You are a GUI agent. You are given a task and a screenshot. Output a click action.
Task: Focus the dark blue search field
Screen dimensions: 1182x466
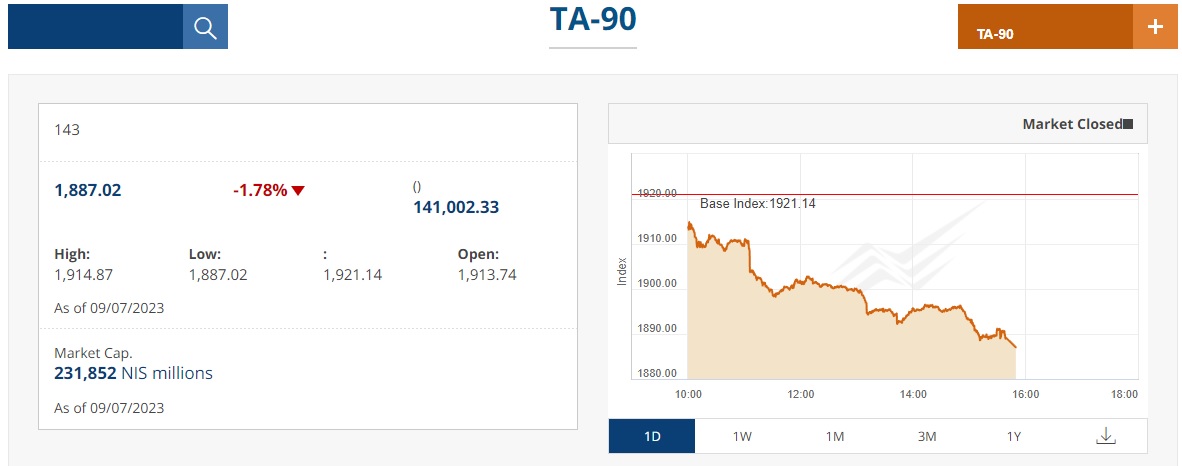click(x=95, y=27)
